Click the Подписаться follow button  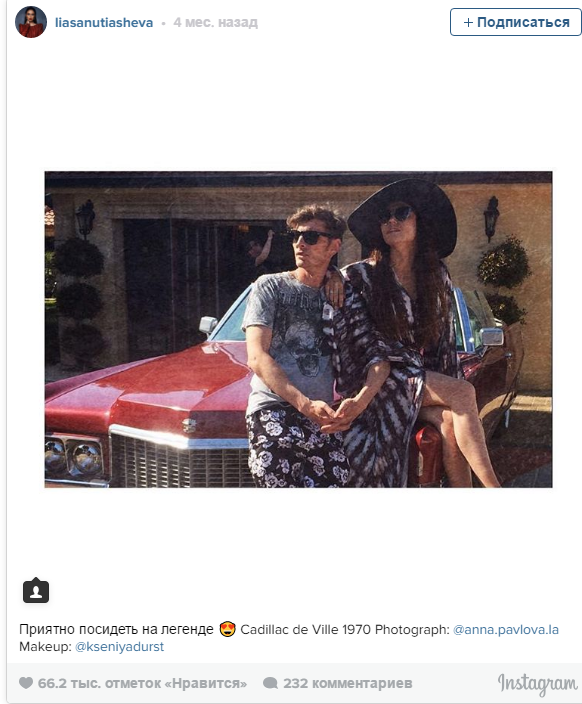516,22
